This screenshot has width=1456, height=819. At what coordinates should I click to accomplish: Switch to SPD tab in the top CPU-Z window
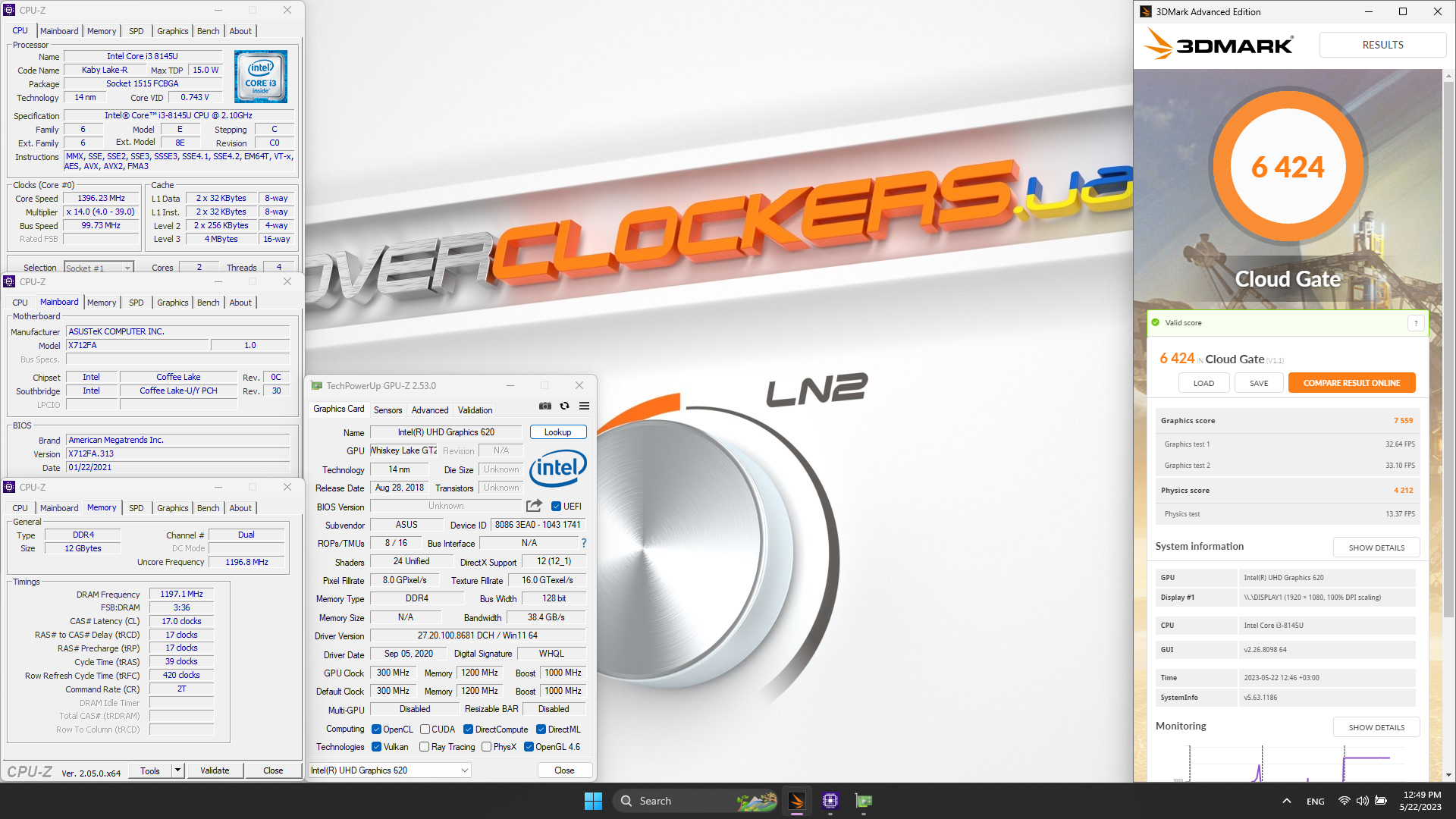136,31
